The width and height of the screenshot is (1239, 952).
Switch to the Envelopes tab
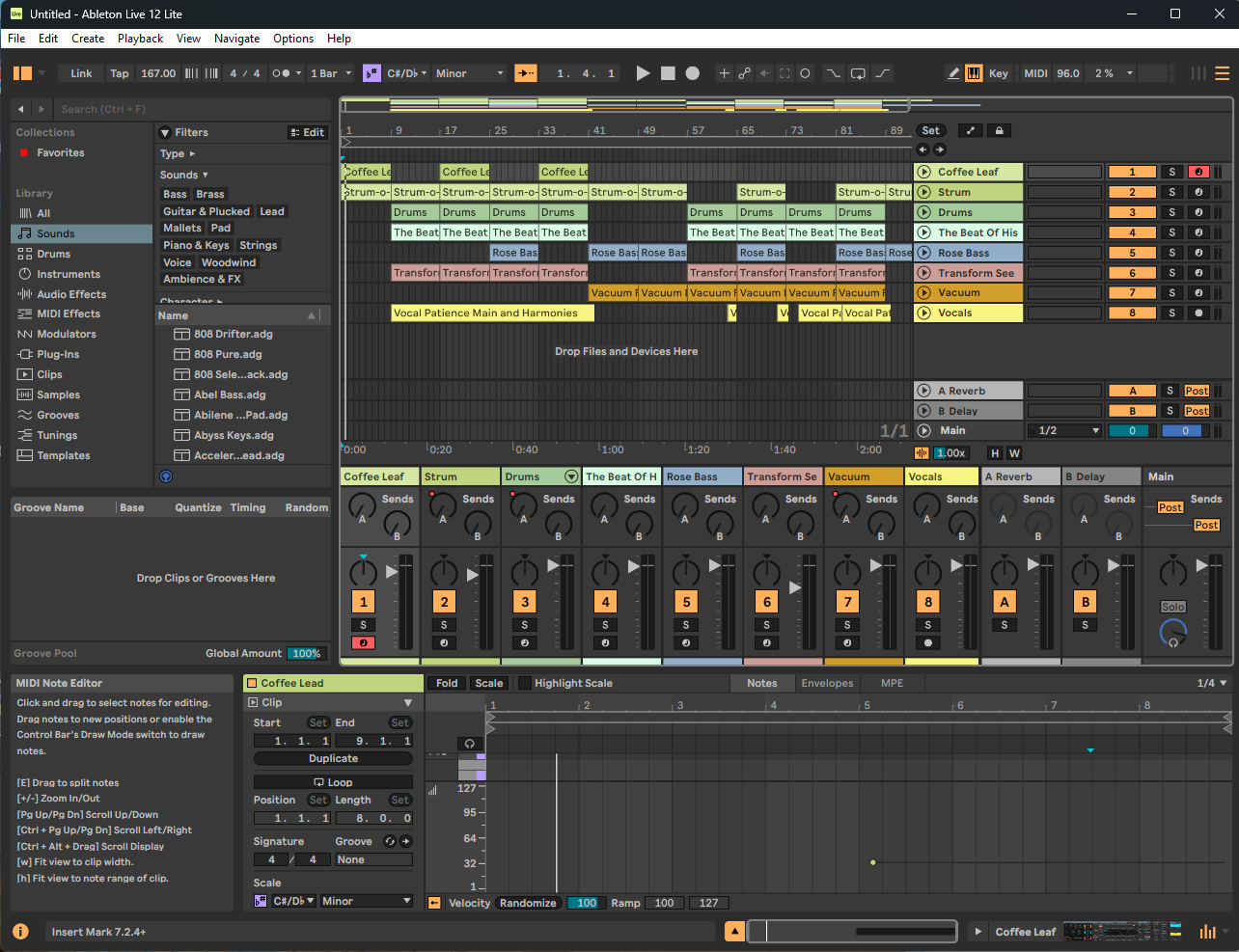coord(827,683)
